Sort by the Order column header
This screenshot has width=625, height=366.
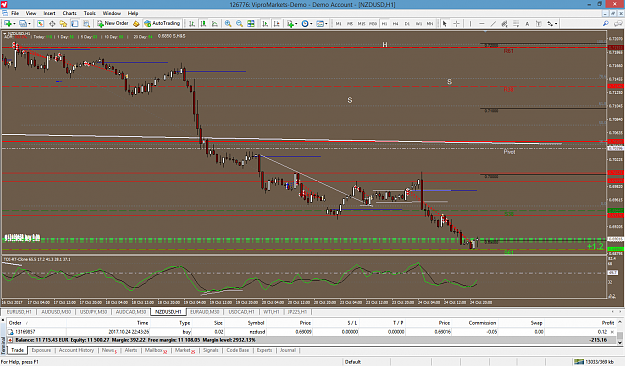click(x=15, y=323)
